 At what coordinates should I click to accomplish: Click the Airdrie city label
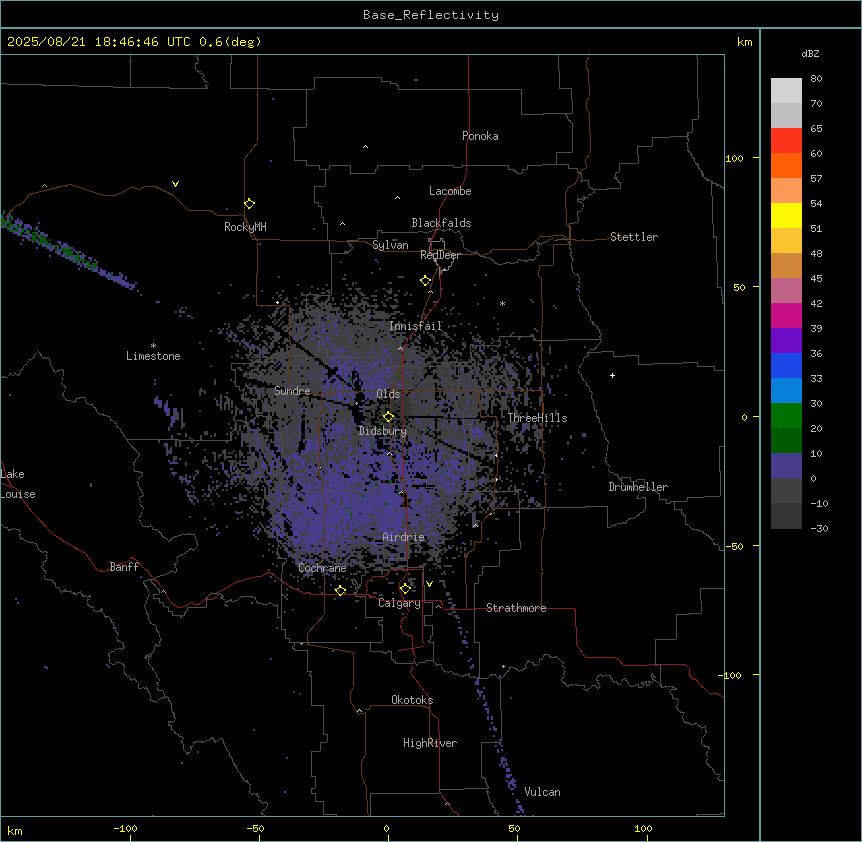[404, 537]
